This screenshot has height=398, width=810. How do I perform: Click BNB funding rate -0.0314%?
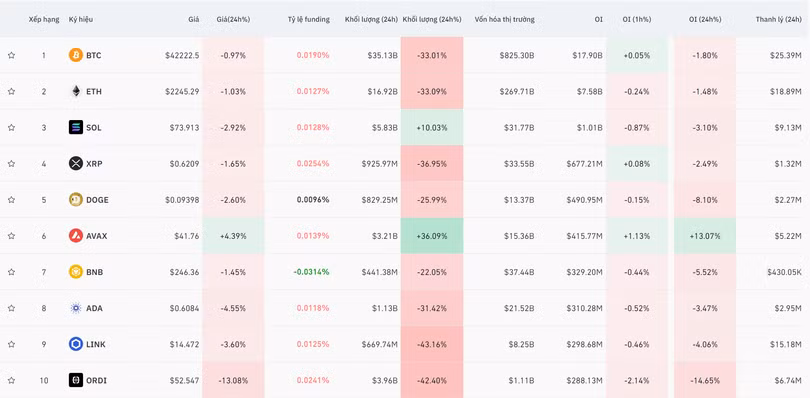311,272
